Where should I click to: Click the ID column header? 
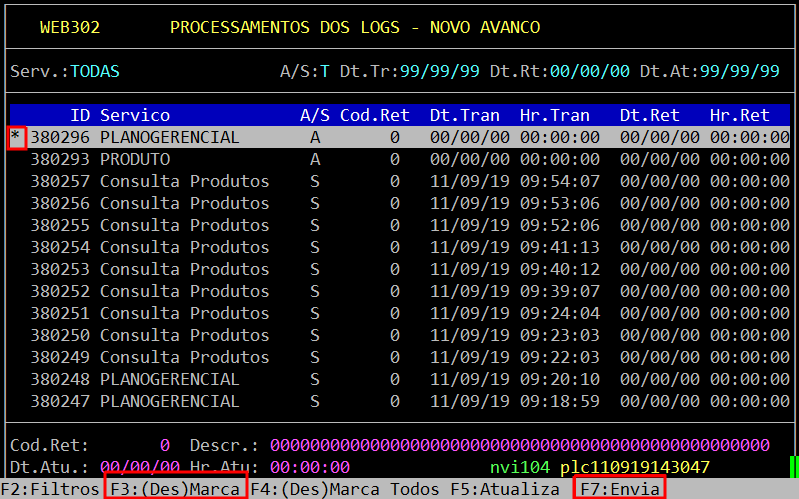[80, 116]
